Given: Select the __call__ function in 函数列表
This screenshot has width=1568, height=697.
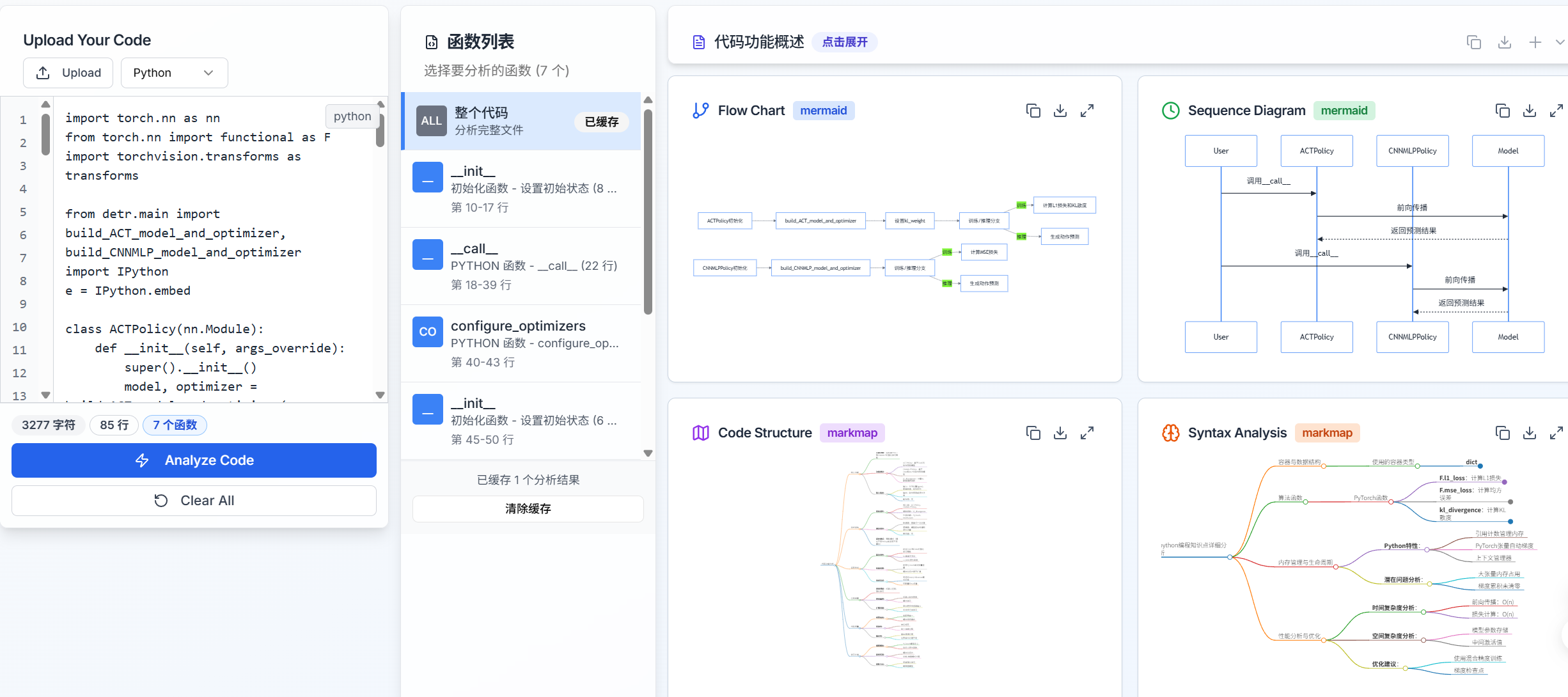Looking at the screenshot, I should click(x=521, y=265).
